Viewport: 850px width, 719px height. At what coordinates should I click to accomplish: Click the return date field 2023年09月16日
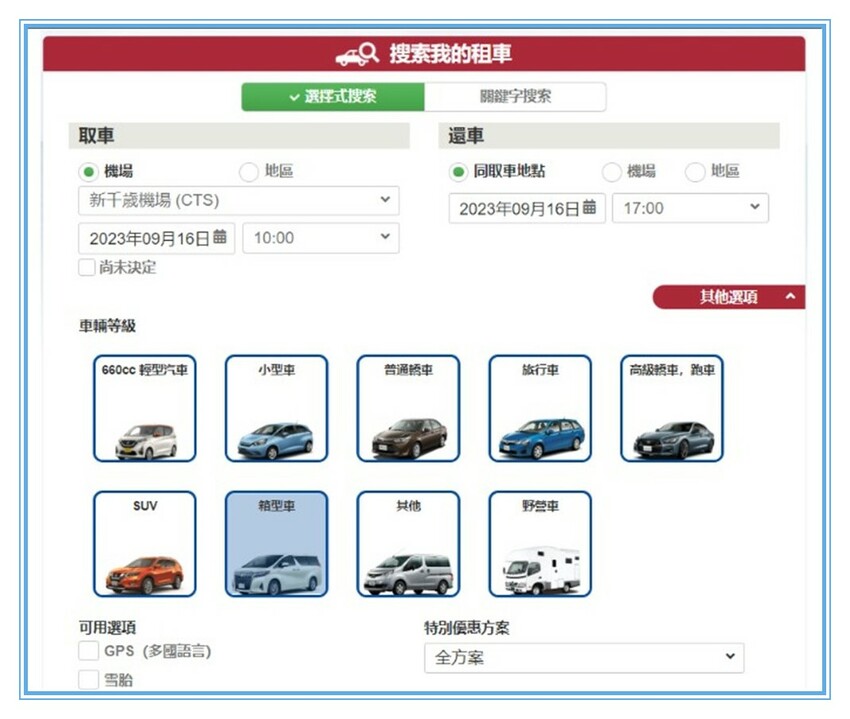526,209
